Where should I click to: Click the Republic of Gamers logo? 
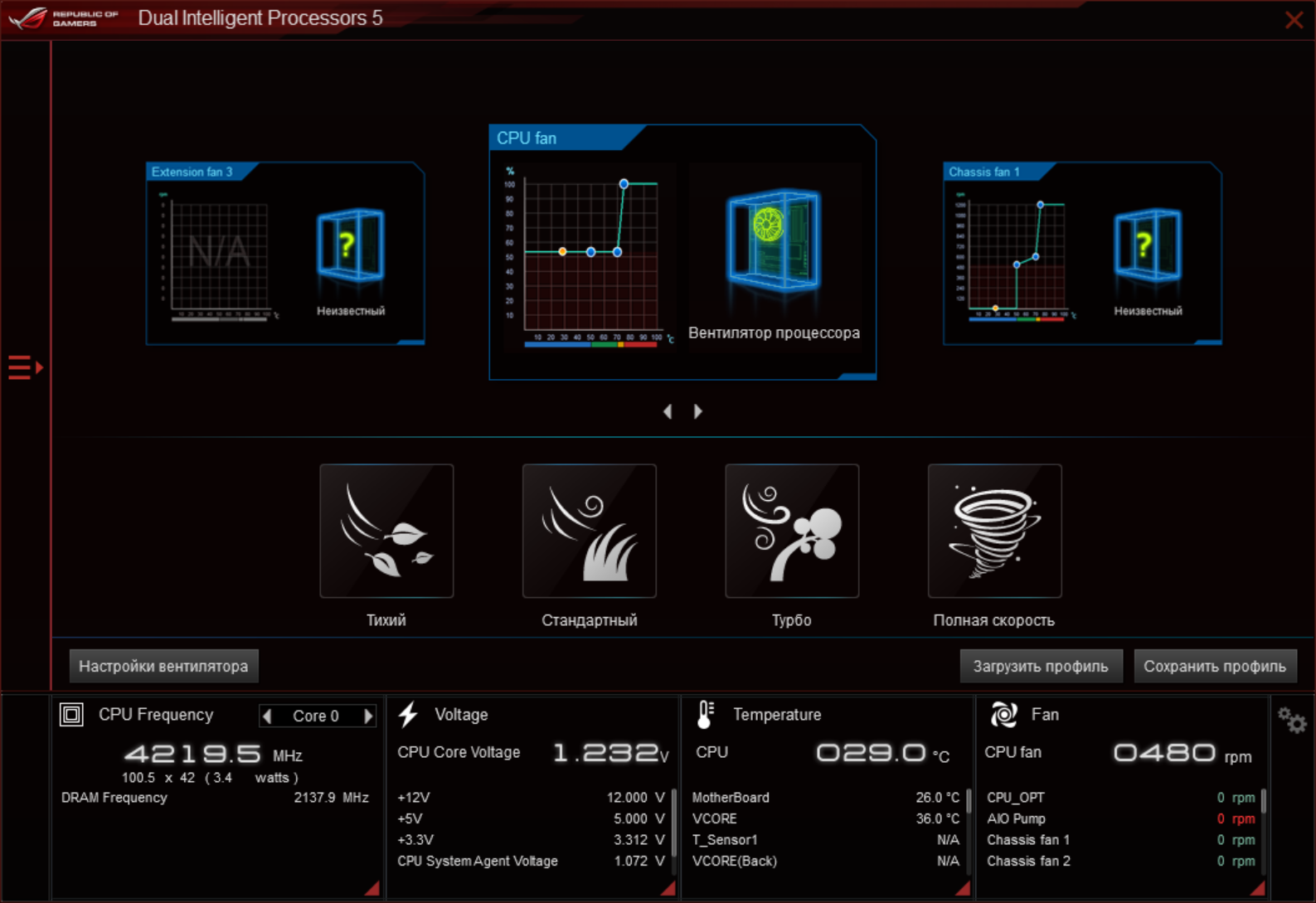tap(64, 18)
